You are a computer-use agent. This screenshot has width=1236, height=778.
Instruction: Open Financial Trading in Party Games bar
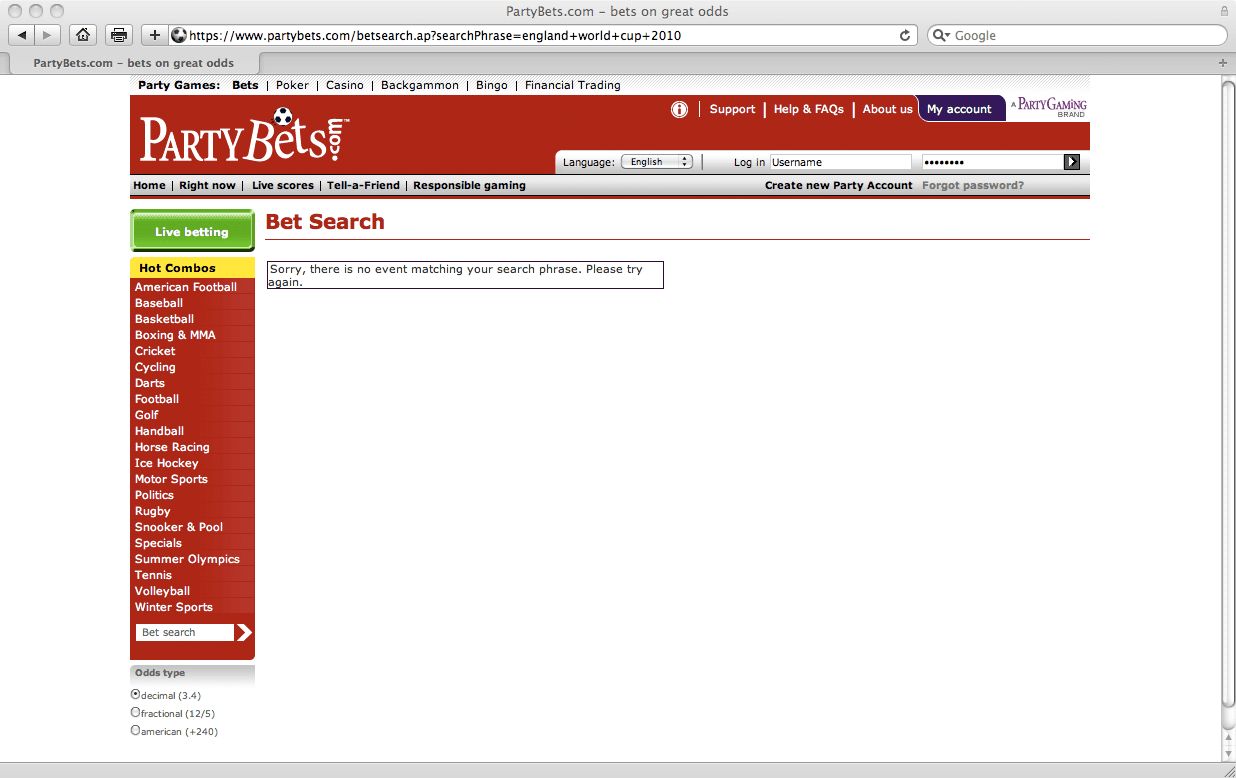[x=573, y=85]
